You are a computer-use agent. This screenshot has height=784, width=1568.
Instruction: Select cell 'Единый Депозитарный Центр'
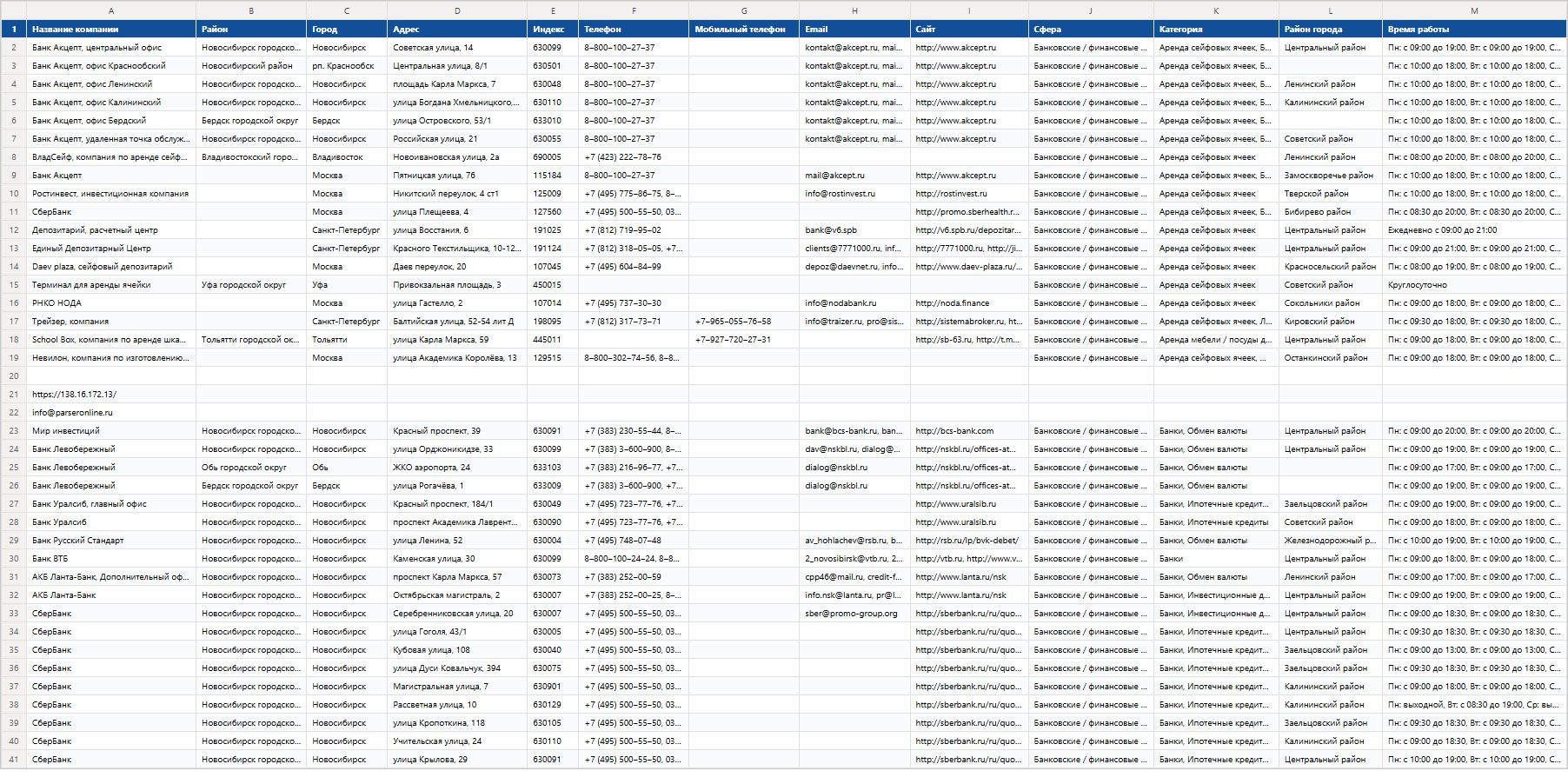coord(111,249)
